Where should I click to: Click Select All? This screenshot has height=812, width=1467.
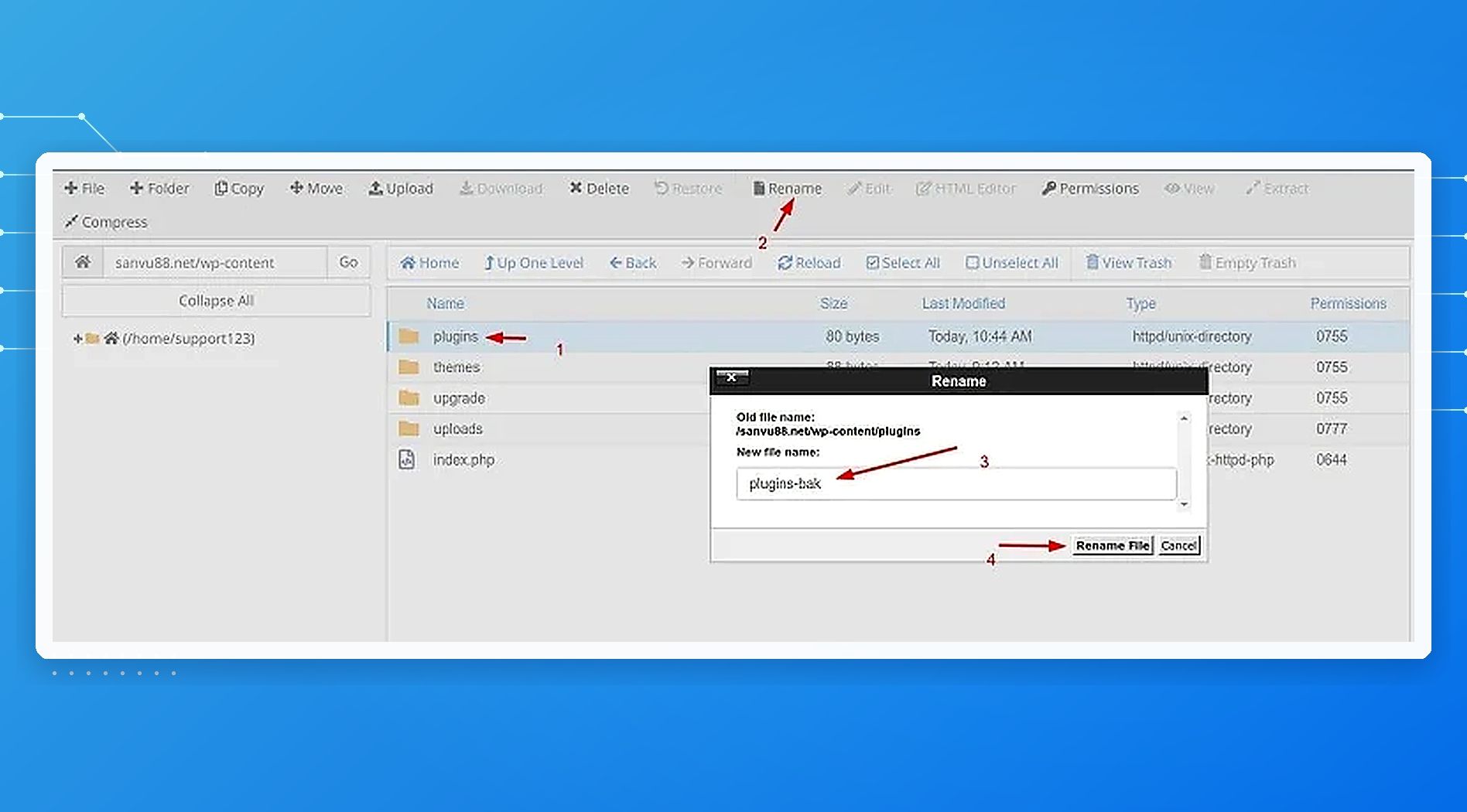[903, 263]
